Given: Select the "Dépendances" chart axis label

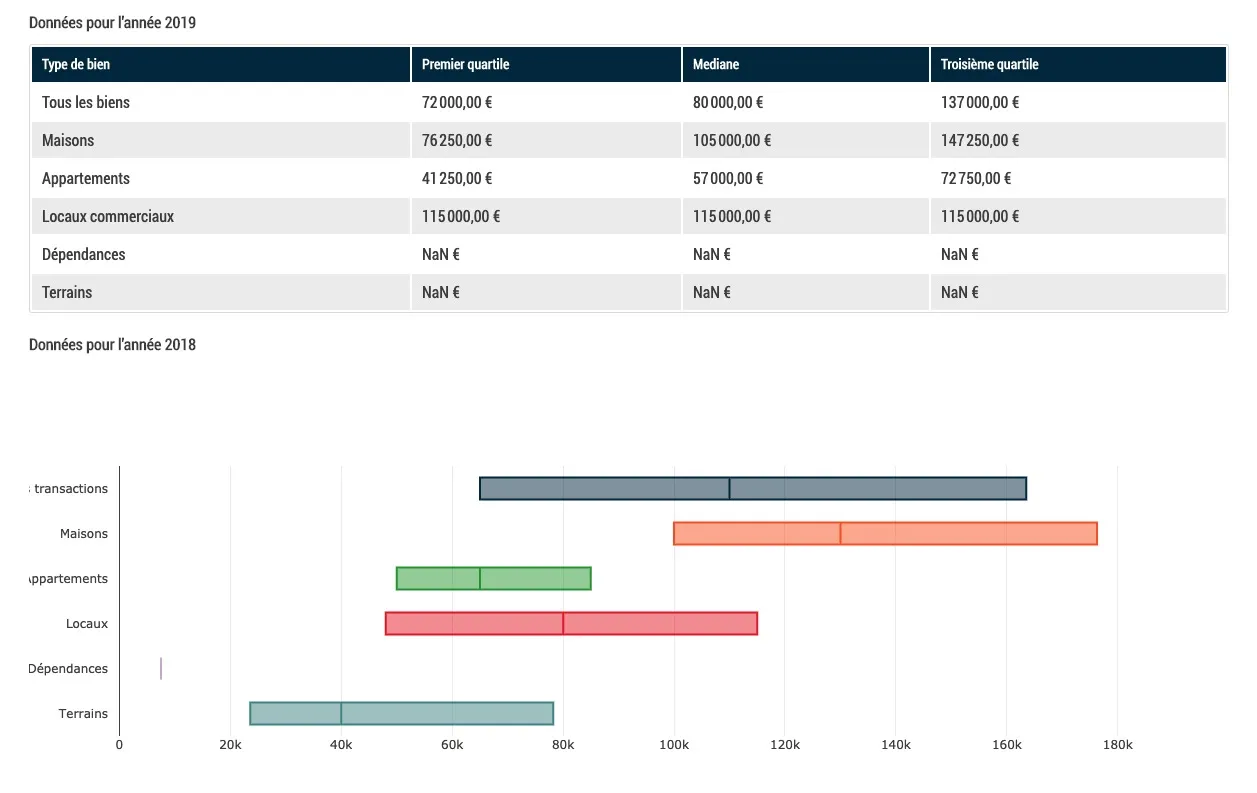Looking at the screenshot, I should click(x=68, y=669).
